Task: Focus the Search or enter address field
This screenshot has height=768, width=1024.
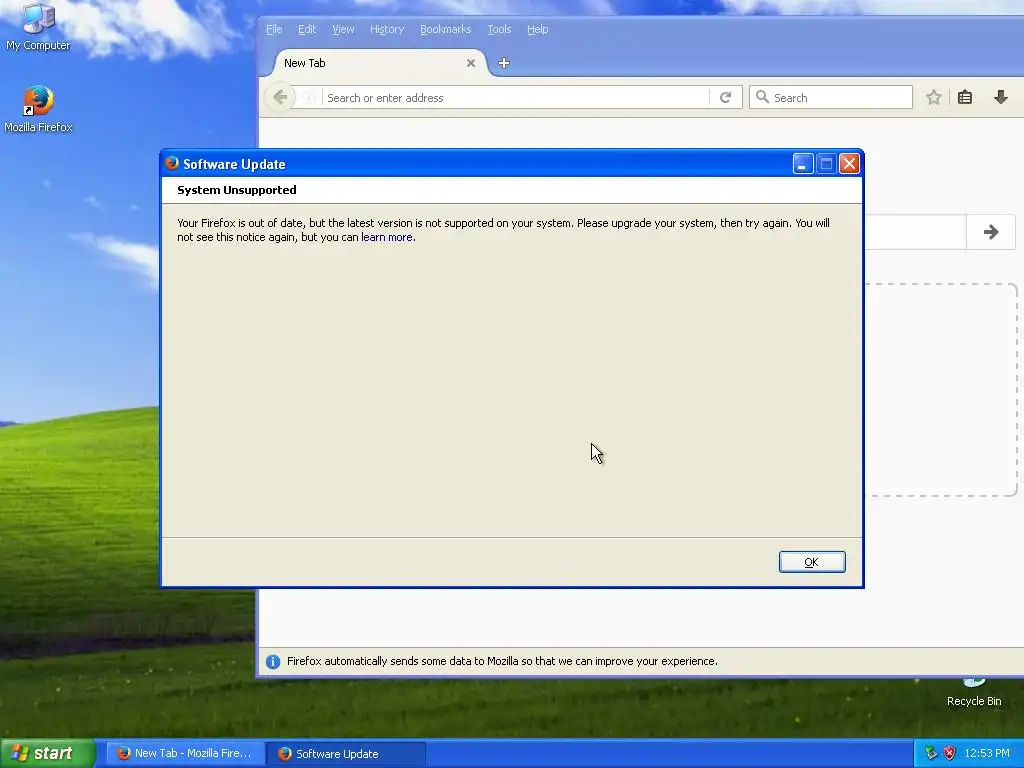Action: click(x=516, y=97)
